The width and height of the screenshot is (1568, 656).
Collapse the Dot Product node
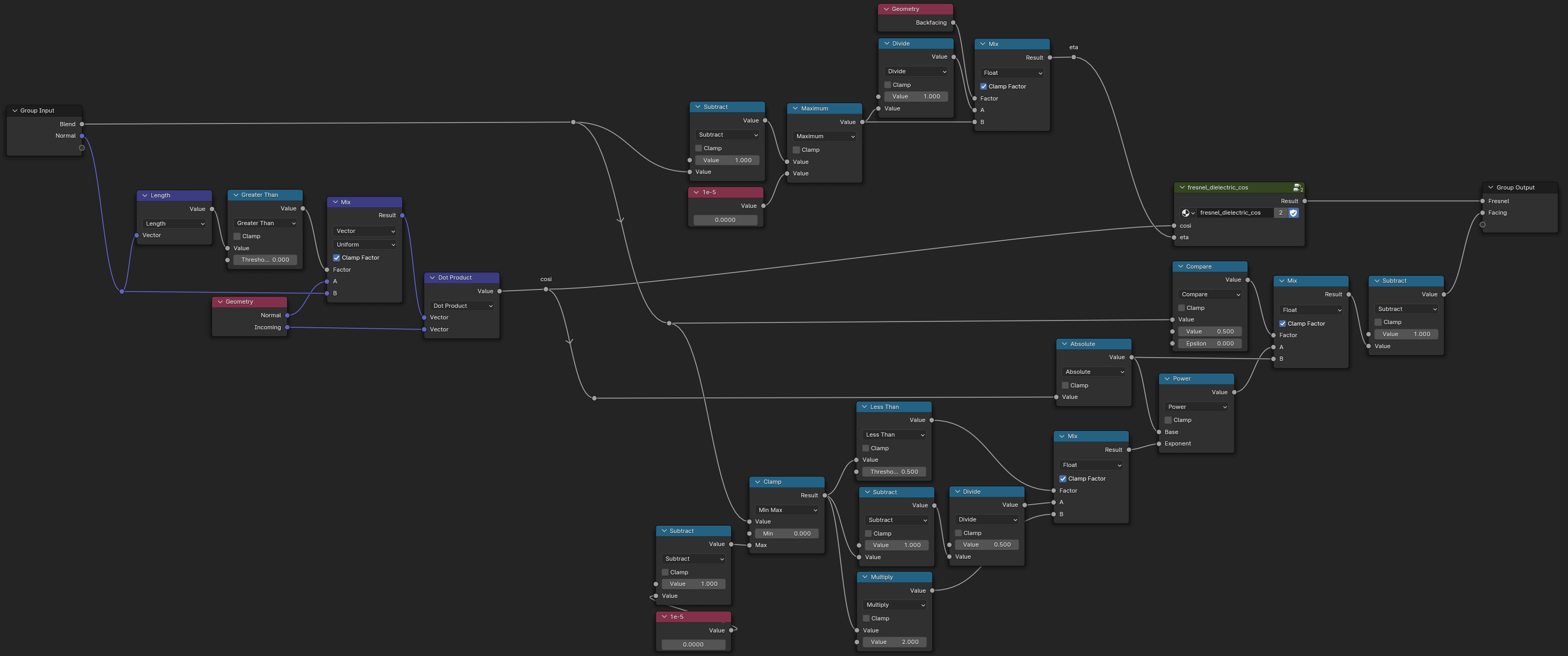pos(433,277)
